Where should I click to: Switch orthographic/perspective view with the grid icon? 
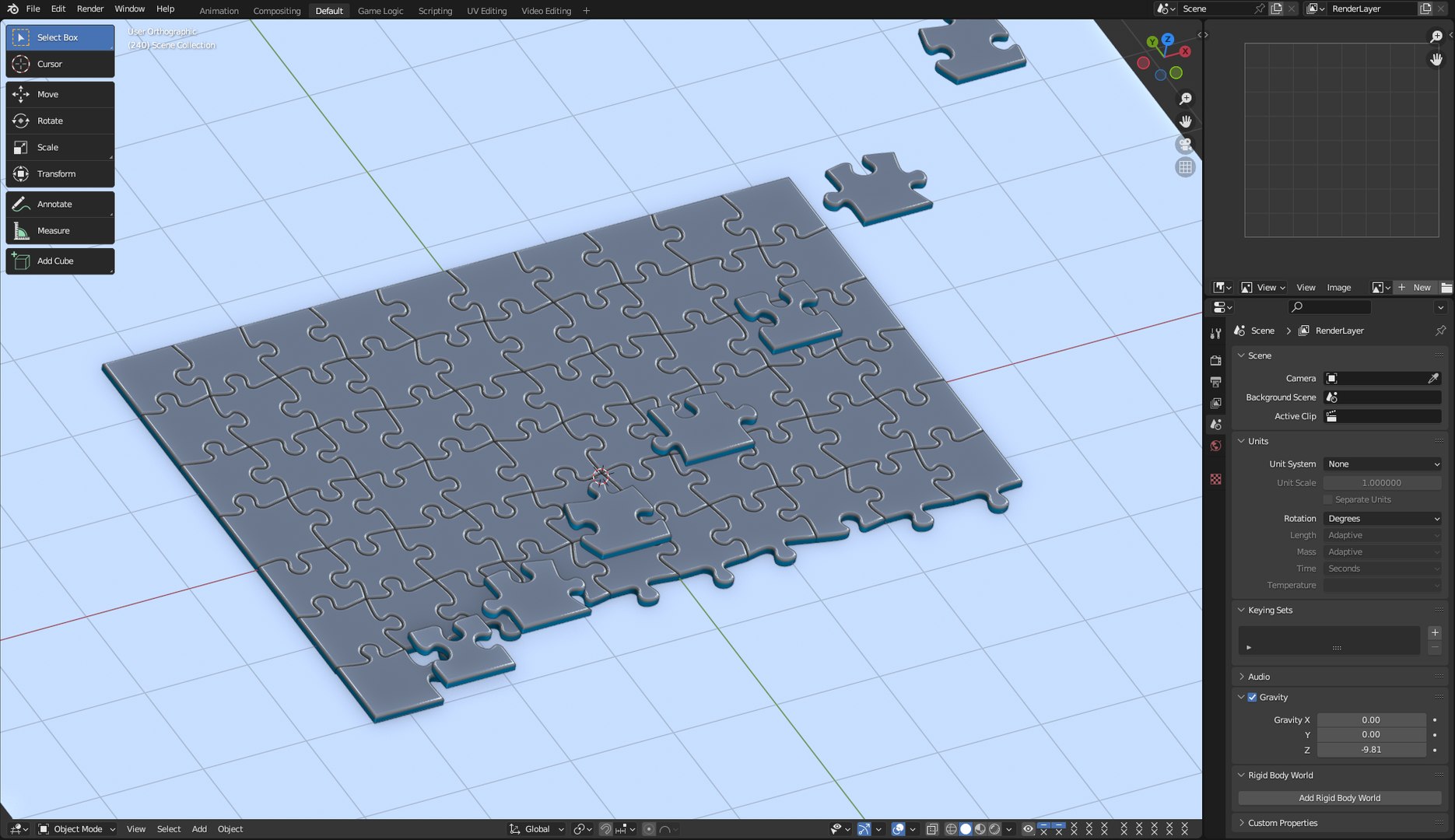pyautogui.click(x=1185, y=167)
